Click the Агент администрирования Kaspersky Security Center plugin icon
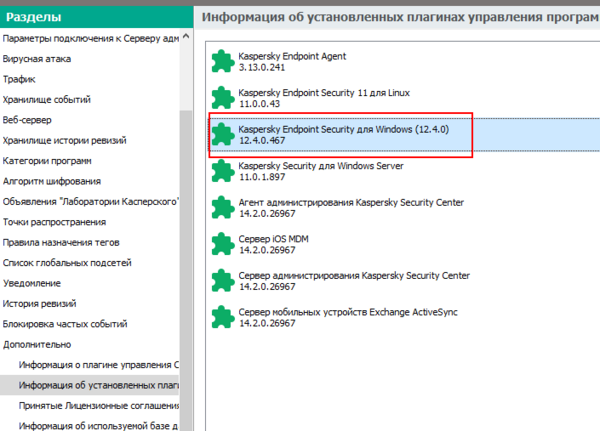Viewport: 600px width, 431px height. pyautogui.click(x=223, y=207)
